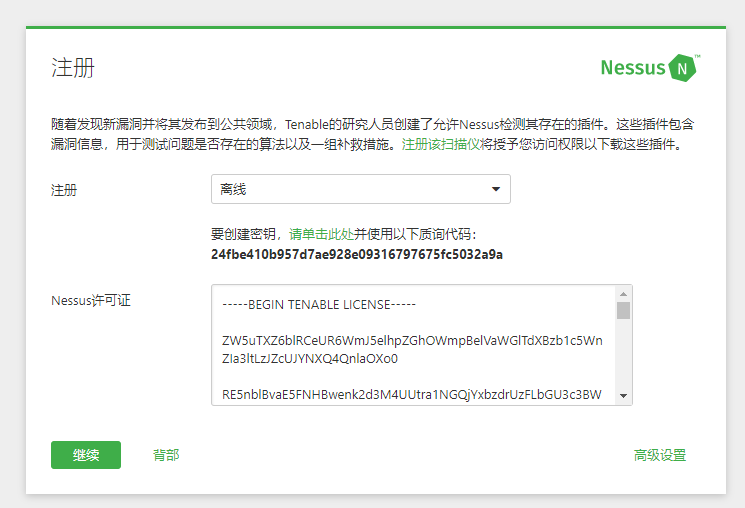The width and height of the screenshot is (745, 508).
Task: Click the dropdown arrow in 离线 combo box
Action: (496, 189)
